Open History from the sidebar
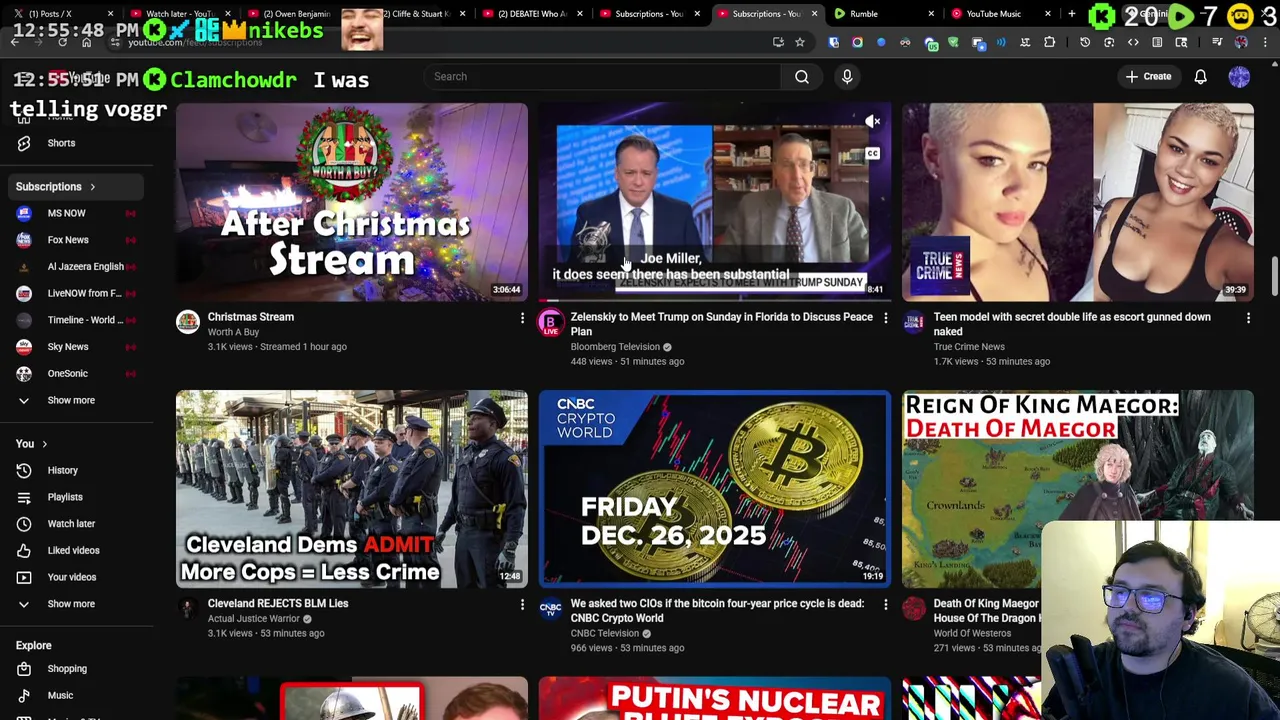The height and width of the screenshot is (720, 1280). coord(62,470)
